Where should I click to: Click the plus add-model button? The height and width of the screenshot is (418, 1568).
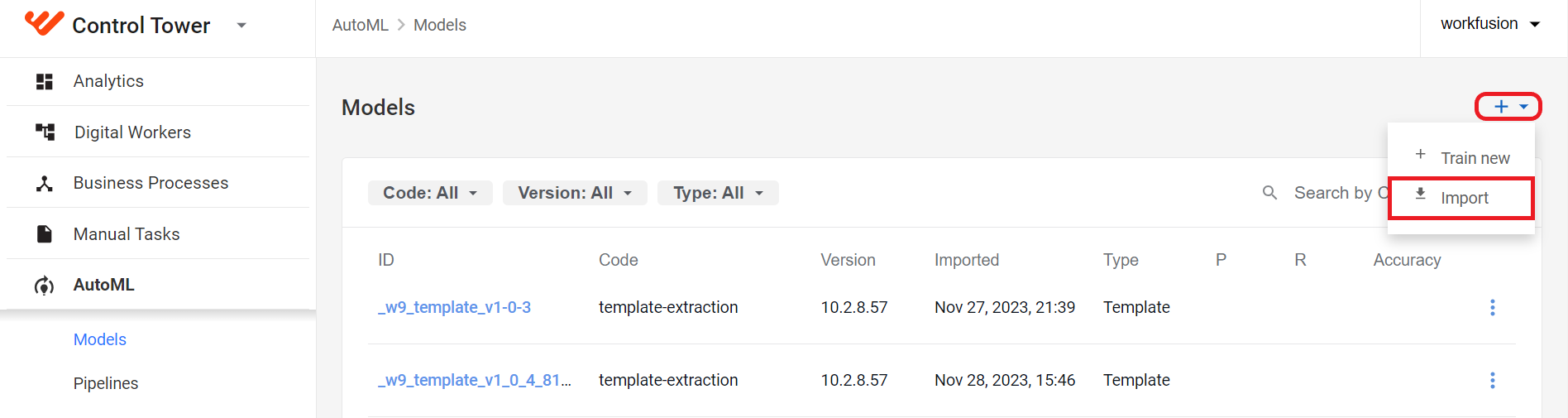pos(1508,107)
